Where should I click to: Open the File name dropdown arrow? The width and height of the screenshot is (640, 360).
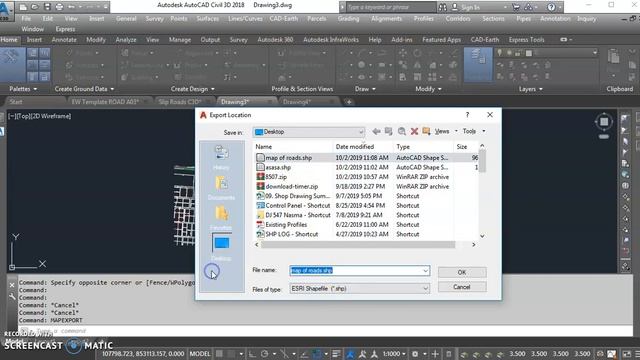coord(425,271)
